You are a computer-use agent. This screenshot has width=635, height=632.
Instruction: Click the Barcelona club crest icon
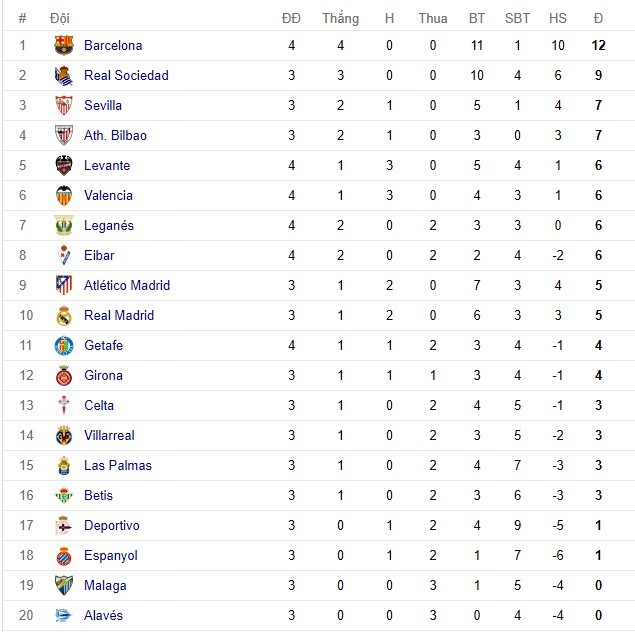pos(64,45)
